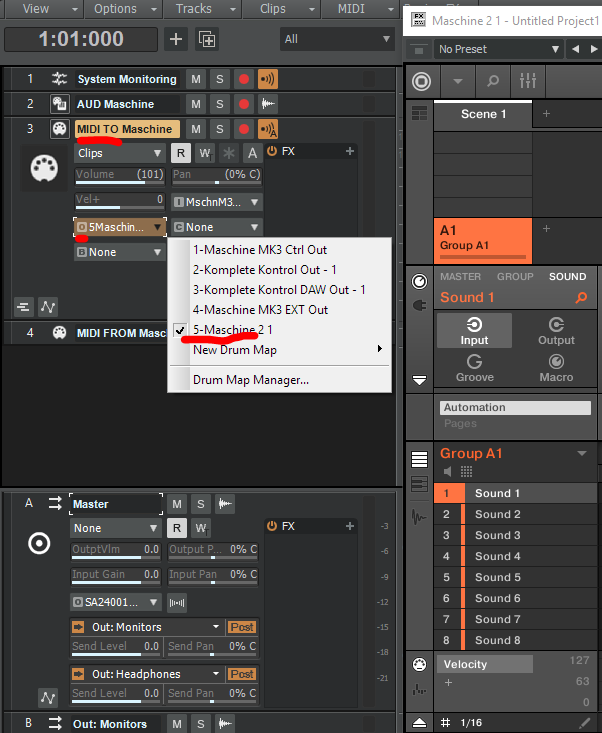This screenshot has height=733, width=602.
Task: Toggle Post on Out: Monitors send
Action: tap(242, 627)
